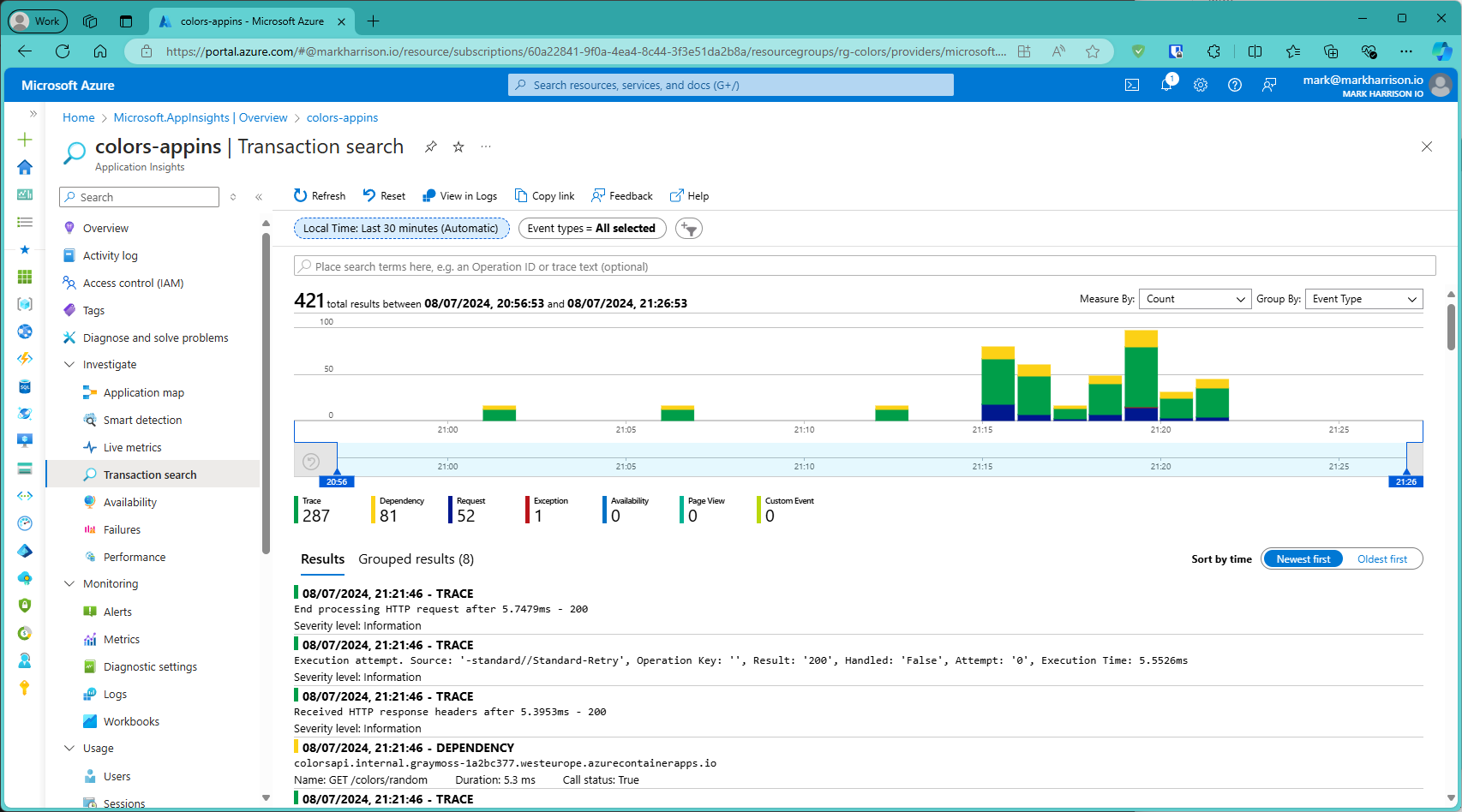
Task: Switch to the Grouped results tab
Action: (416, 559)
